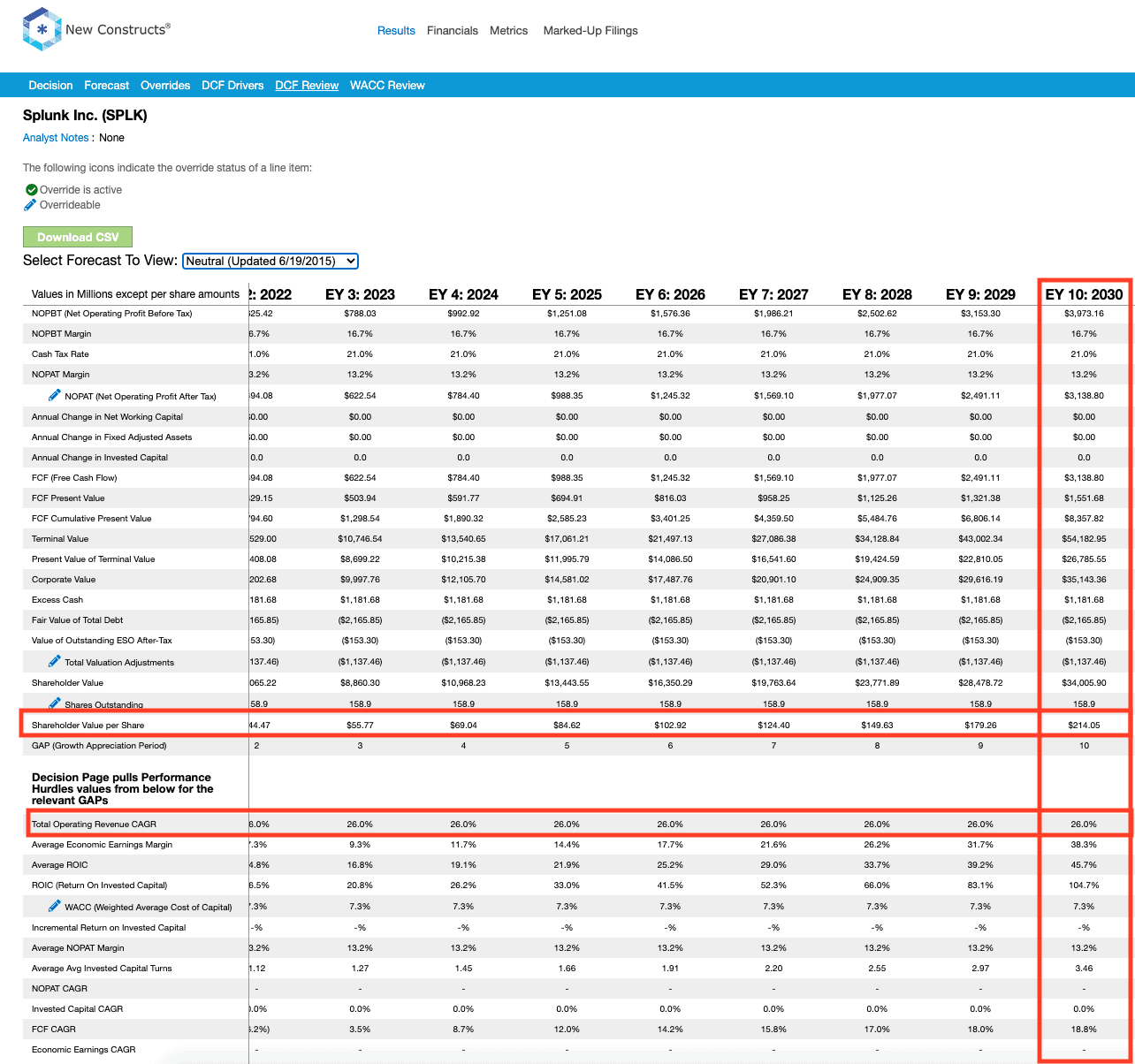
Task: Click the Annual Change in Net Working Capital label
Action: pos(108,417)
